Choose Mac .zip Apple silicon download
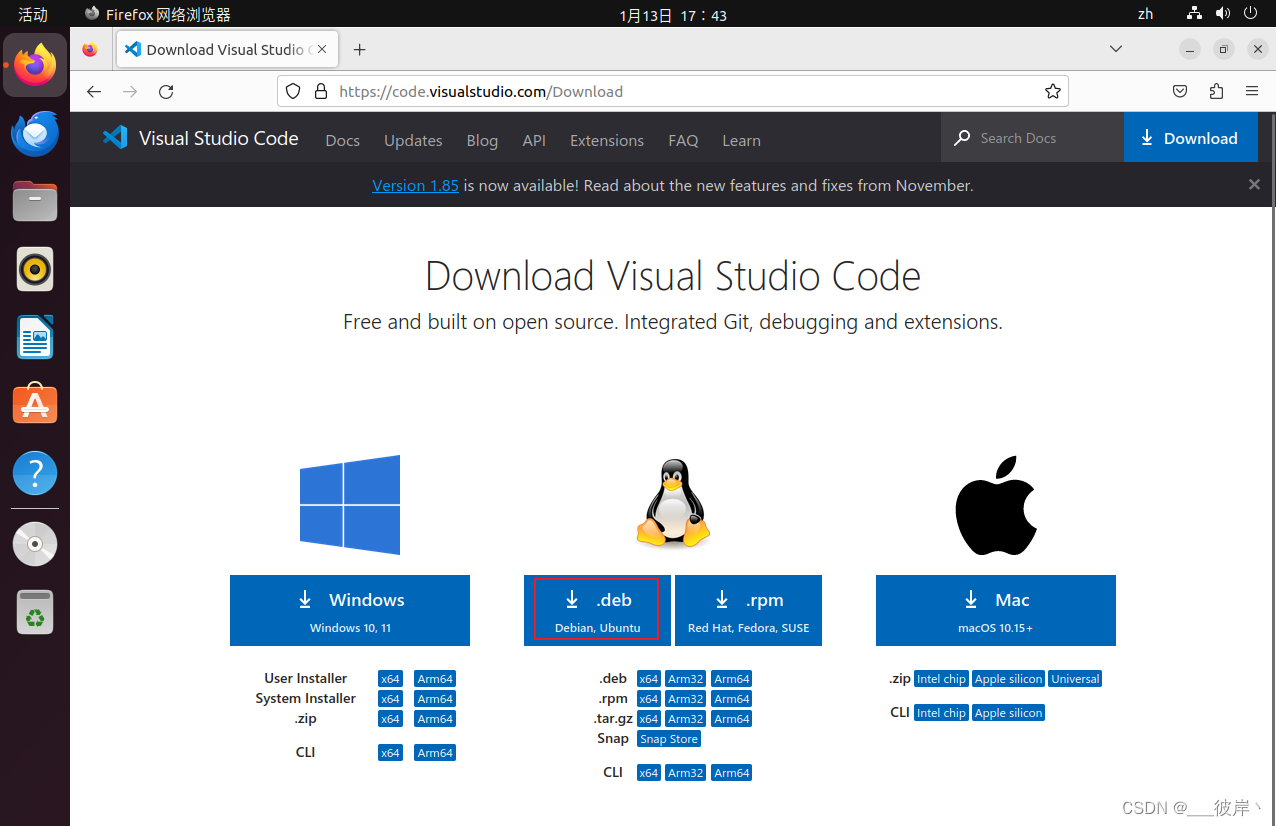Image resolution: width=1276 pixels, height=826 pixels. pos(1008,679)
